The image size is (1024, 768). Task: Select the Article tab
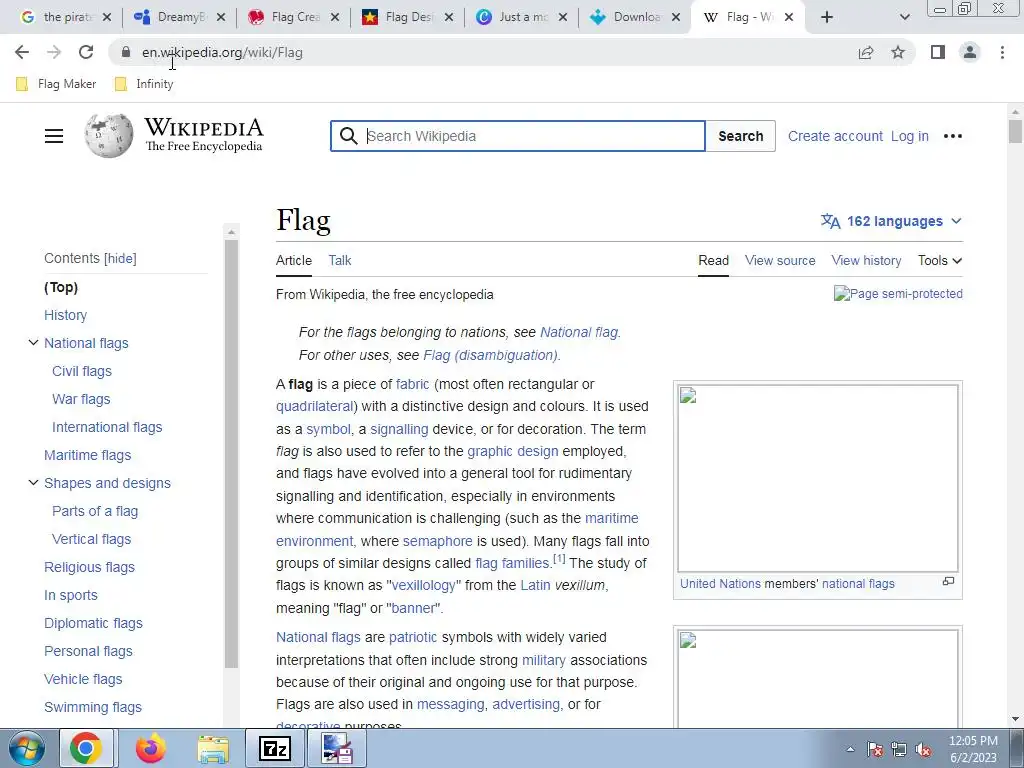click(x=294, y=261)
